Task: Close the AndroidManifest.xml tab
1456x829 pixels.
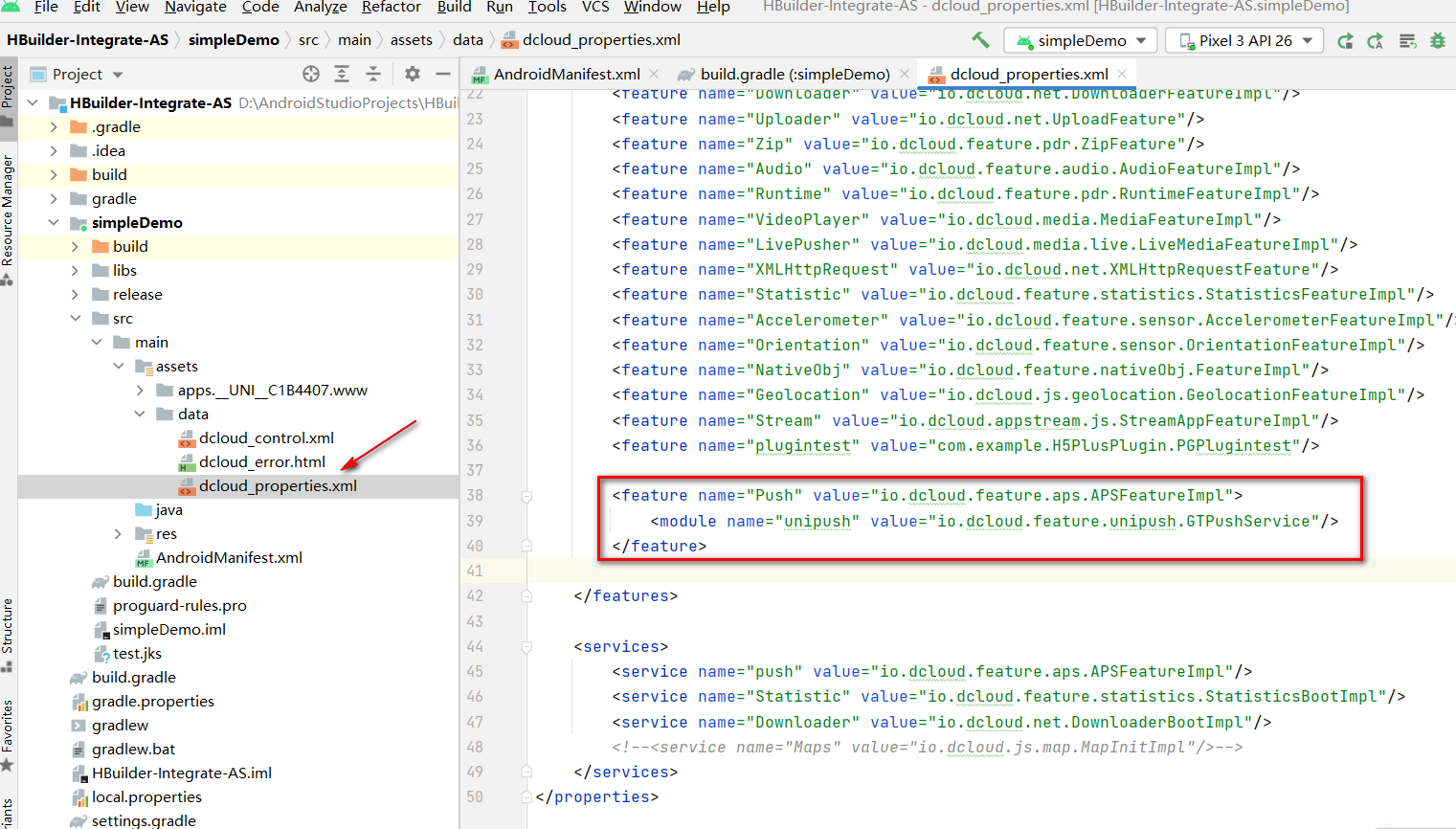Action: pyautogui.click(x=654, y=74)
